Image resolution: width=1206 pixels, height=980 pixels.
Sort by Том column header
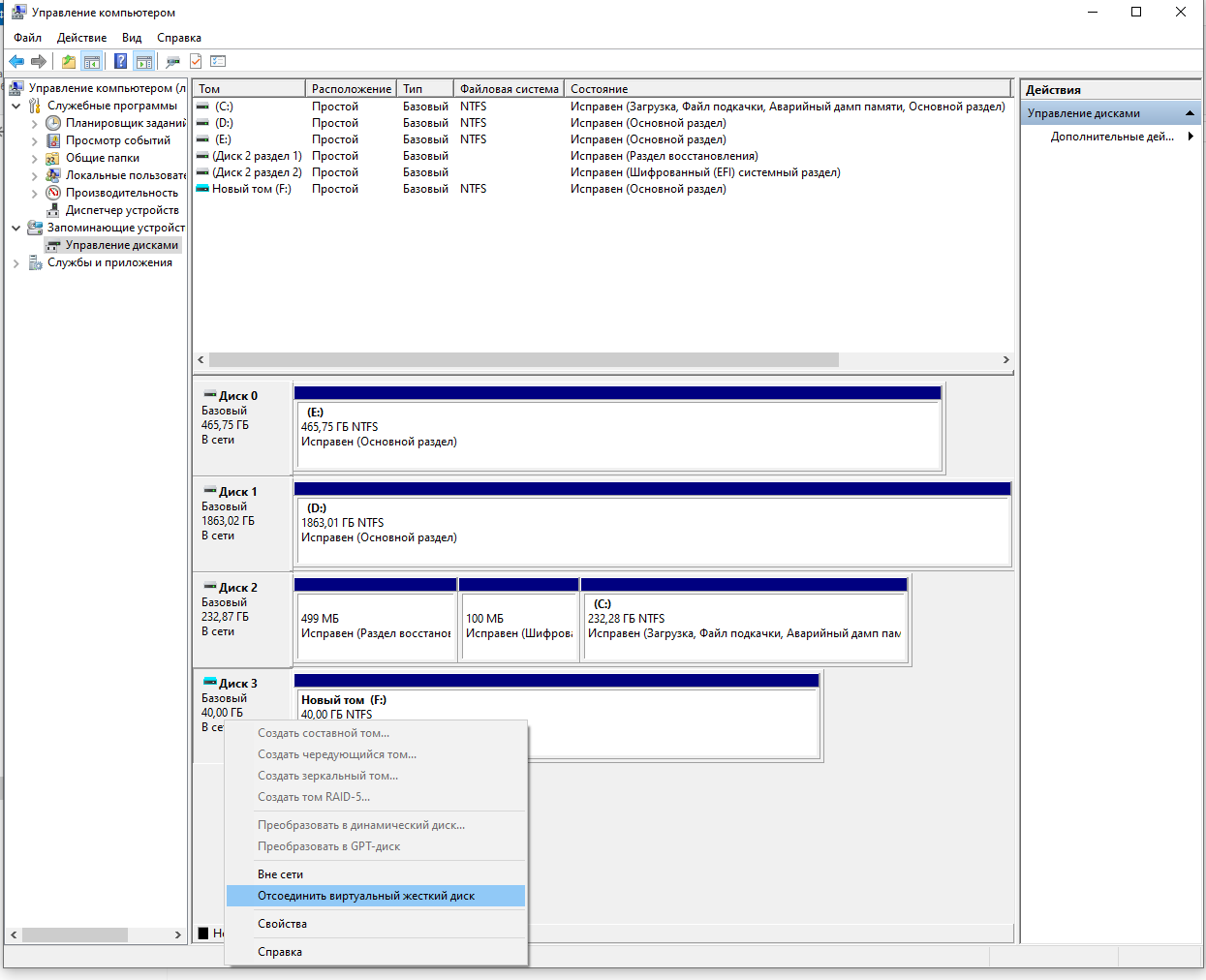click(249, 88)
